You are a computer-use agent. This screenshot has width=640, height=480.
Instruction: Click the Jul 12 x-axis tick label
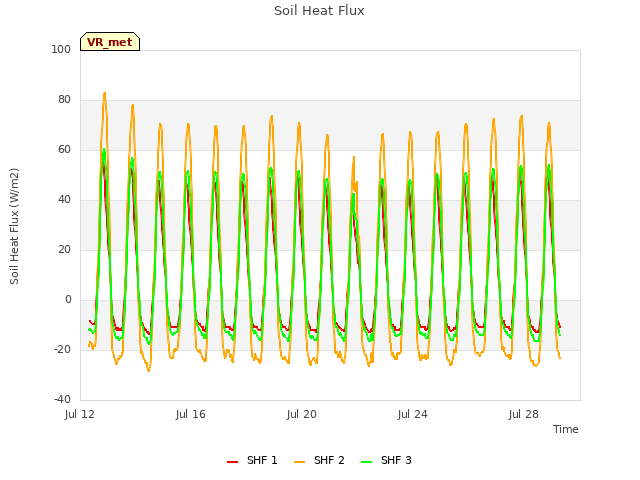[80, 414]
